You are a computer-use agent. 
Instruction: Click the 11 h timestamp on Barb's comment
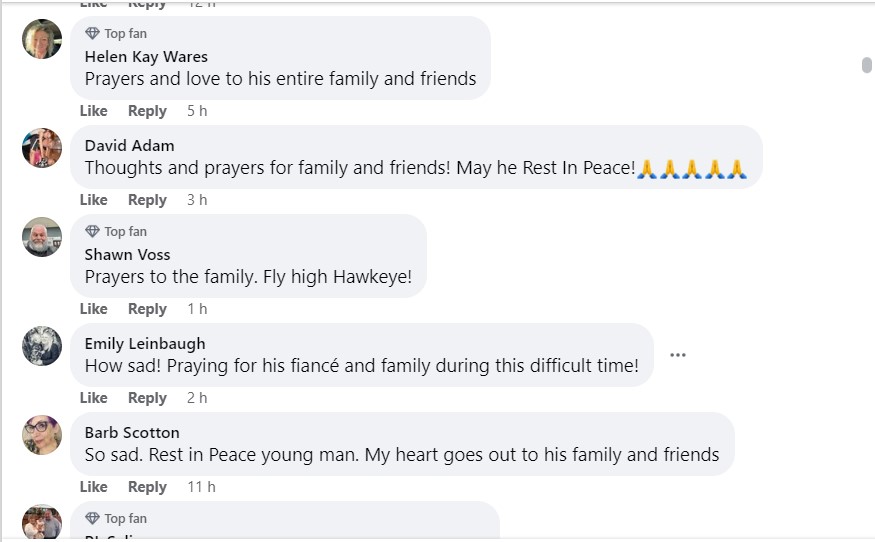click(201, 487)
